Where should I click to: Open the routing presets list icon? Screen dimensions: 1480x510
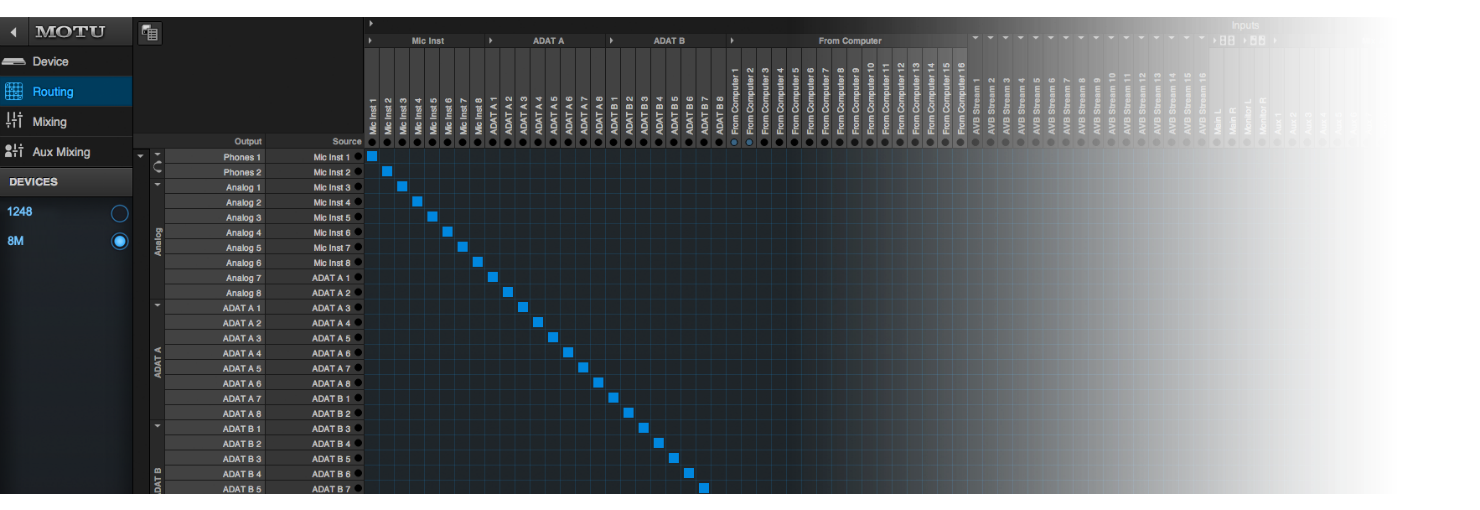point(150,33)
